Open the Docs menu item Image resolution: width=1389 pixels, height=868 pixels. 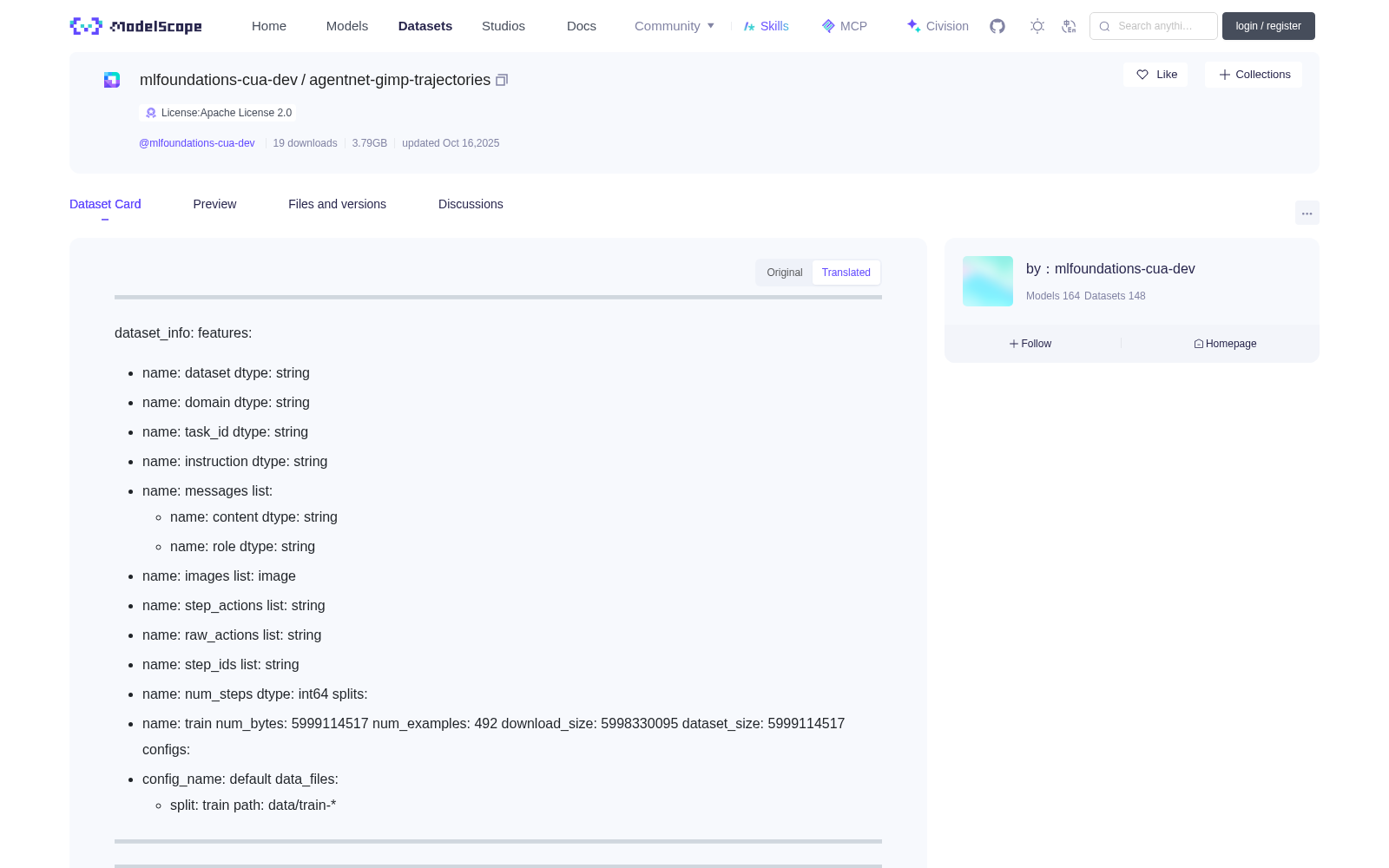582,26
